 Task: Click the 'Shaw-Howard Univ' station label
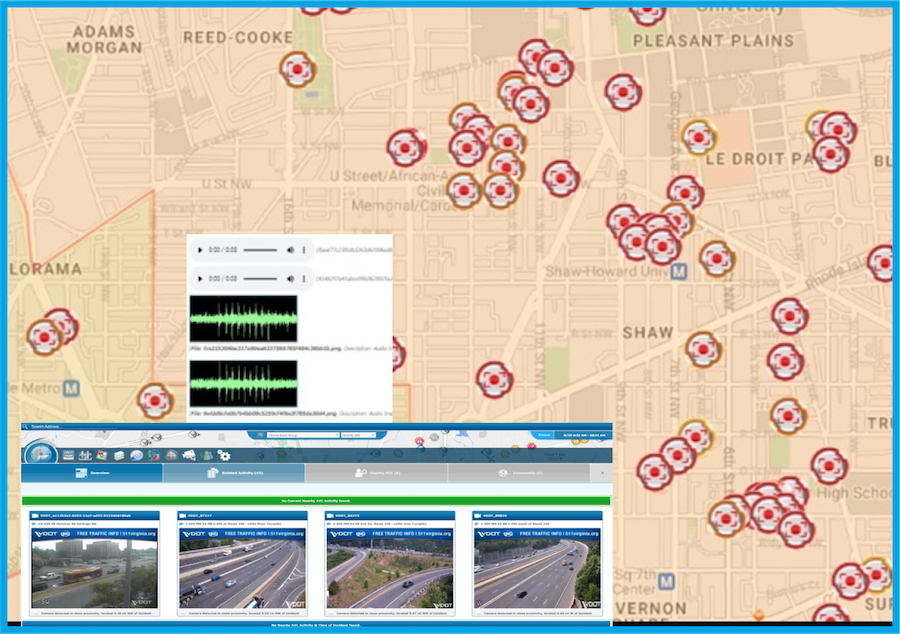click(x=607, y=271)
